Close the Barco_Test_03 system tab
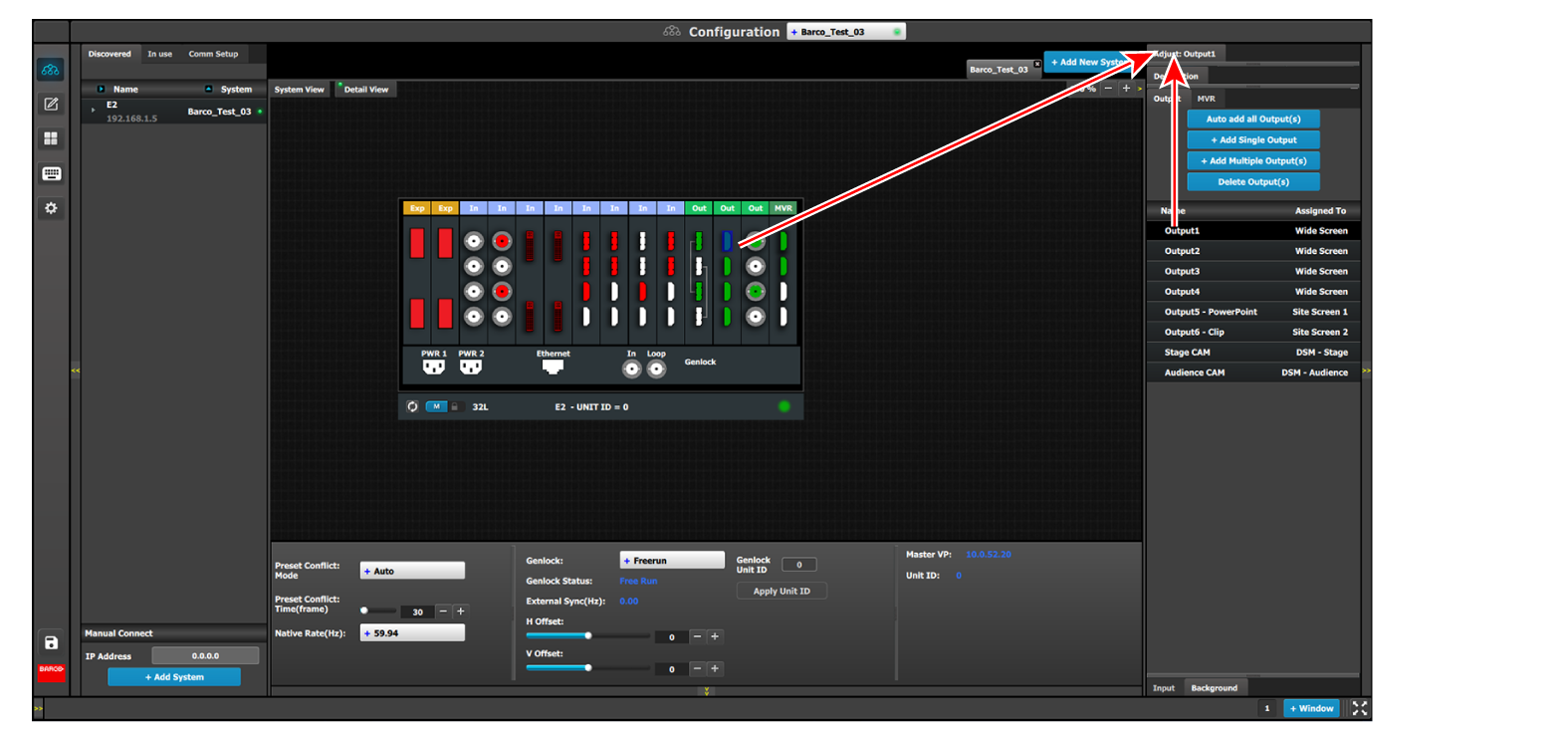The height and width of the screenshot is (735, 1568). point(1036,64)
